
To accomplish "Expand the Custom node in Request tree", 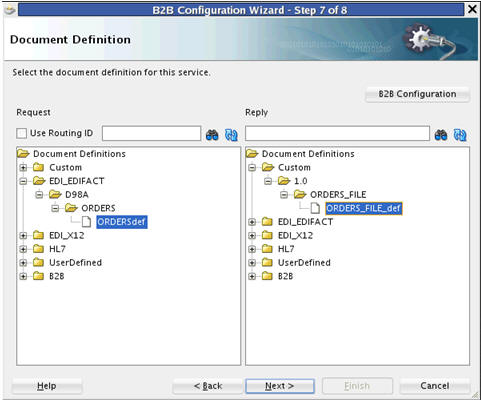I will (x=23, y=167).
